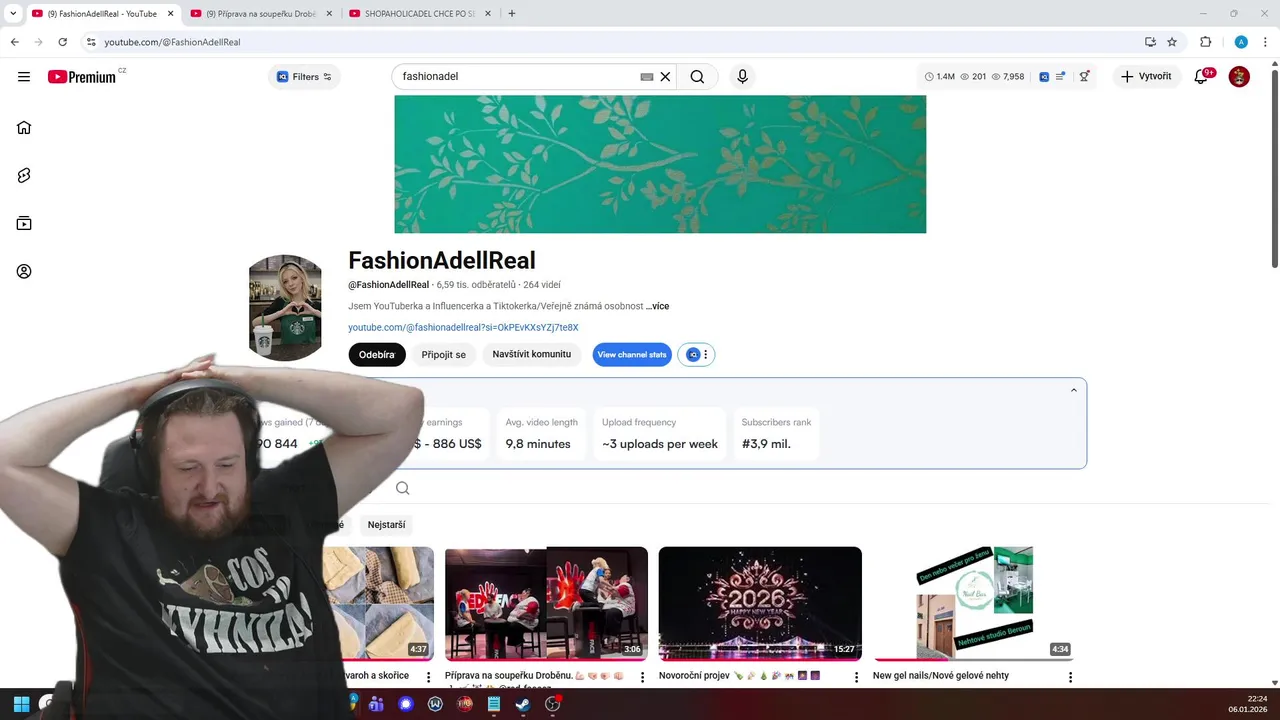Open the account avatar menu
This screenshot has height=720, width=1280.
point(1239,77)
